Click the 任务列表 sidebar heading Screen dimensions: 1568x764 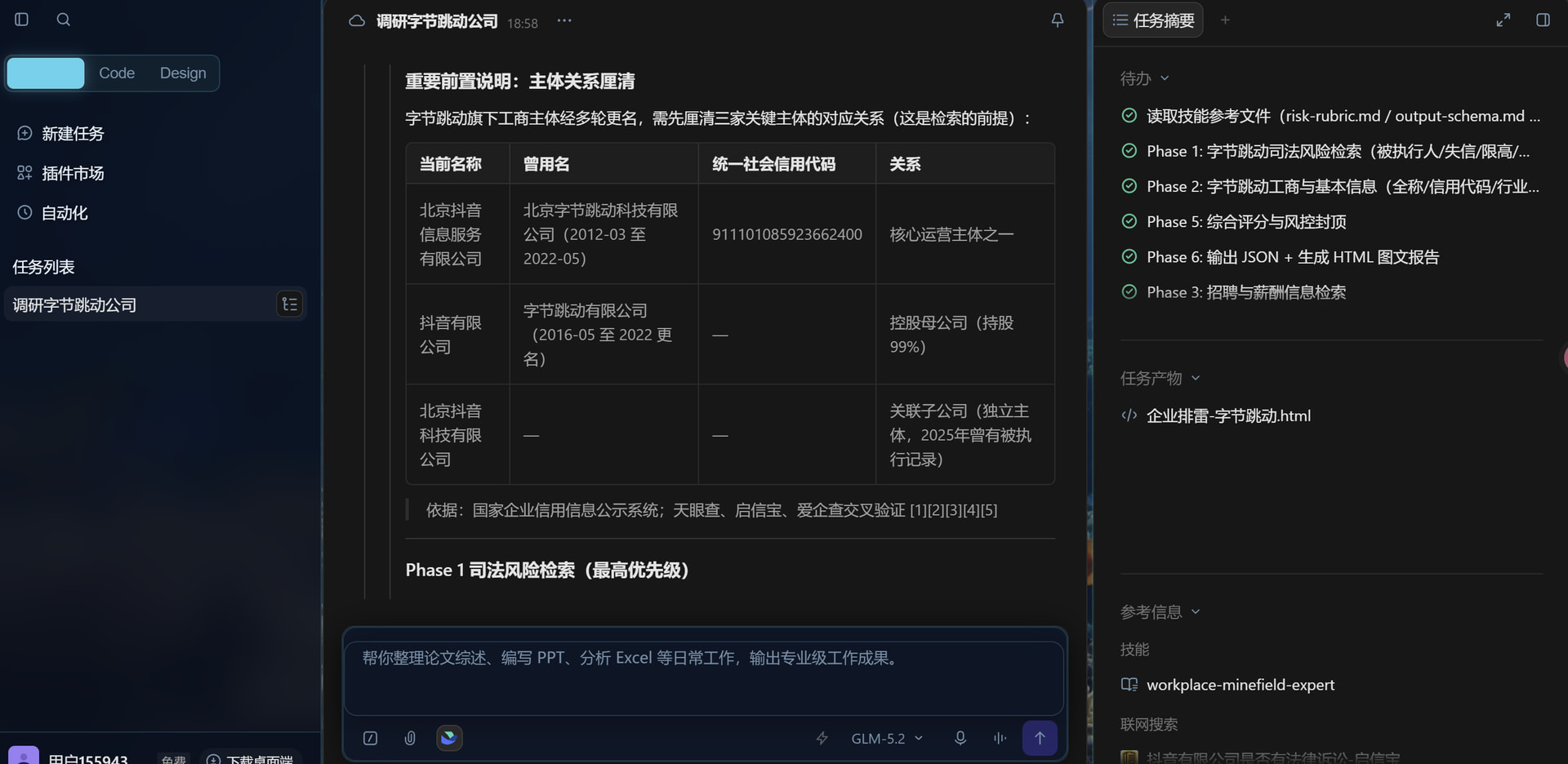(x=43, y=267)
